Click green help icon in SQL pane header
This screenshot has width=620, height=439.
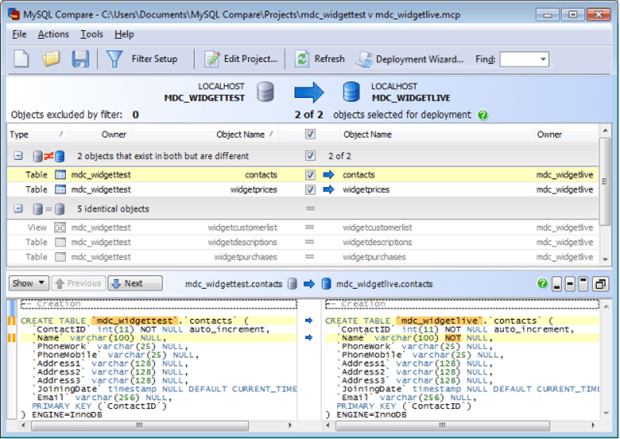point(542,284)
